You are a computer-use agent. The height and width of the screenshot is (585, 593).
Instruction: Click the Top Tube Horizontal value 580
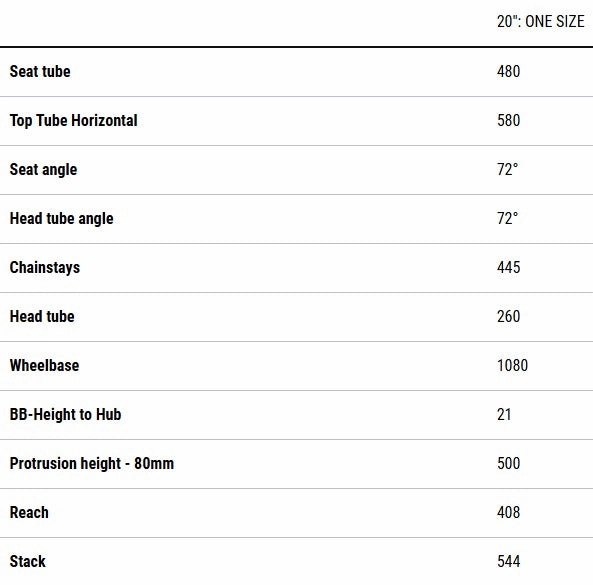coord(509,121)
